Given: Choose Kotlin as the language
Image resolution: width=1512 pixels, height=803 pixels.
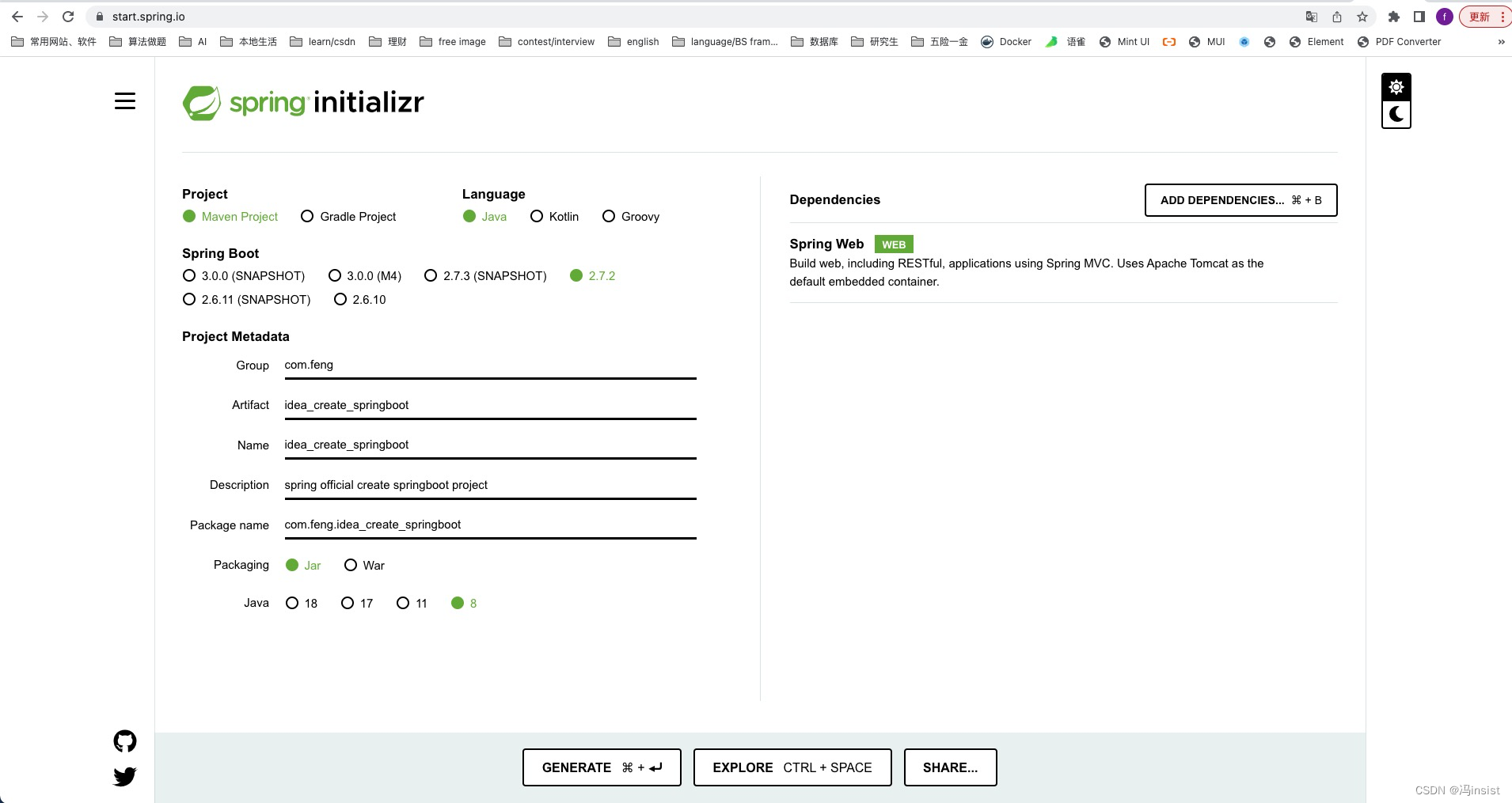Looking at the screenshot, I should 554,217.
